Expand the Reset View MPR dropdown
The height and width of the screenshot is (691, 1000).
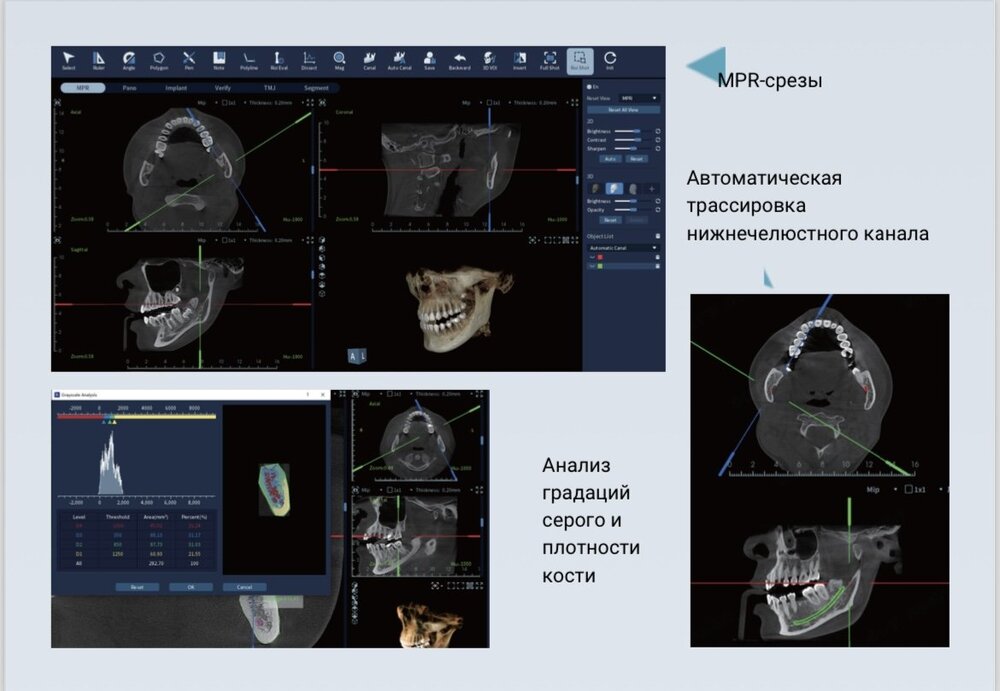(639, 98)
